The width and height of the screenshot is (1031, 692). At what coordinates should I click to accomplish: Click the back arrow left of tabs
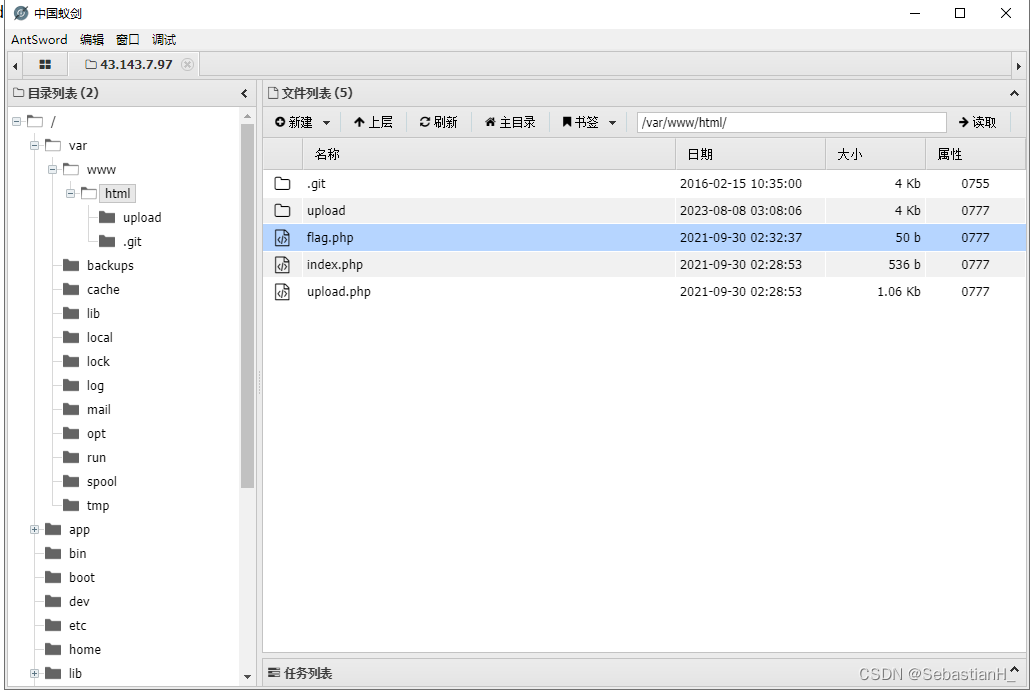(13, 63)
